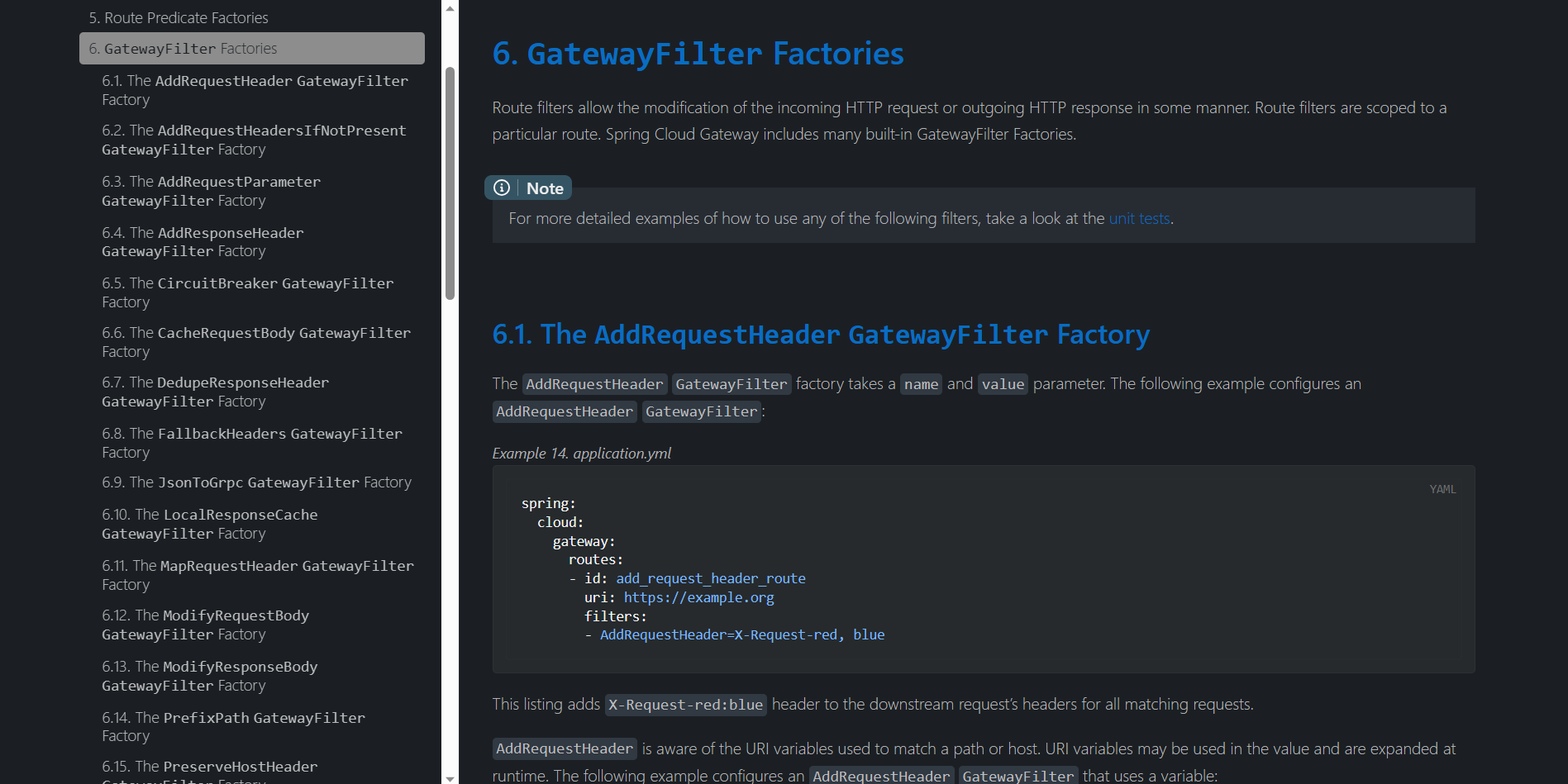Click the 'routes:' line in the YAML block
This screenshot has width=1568, height=784.
point(596,559)
